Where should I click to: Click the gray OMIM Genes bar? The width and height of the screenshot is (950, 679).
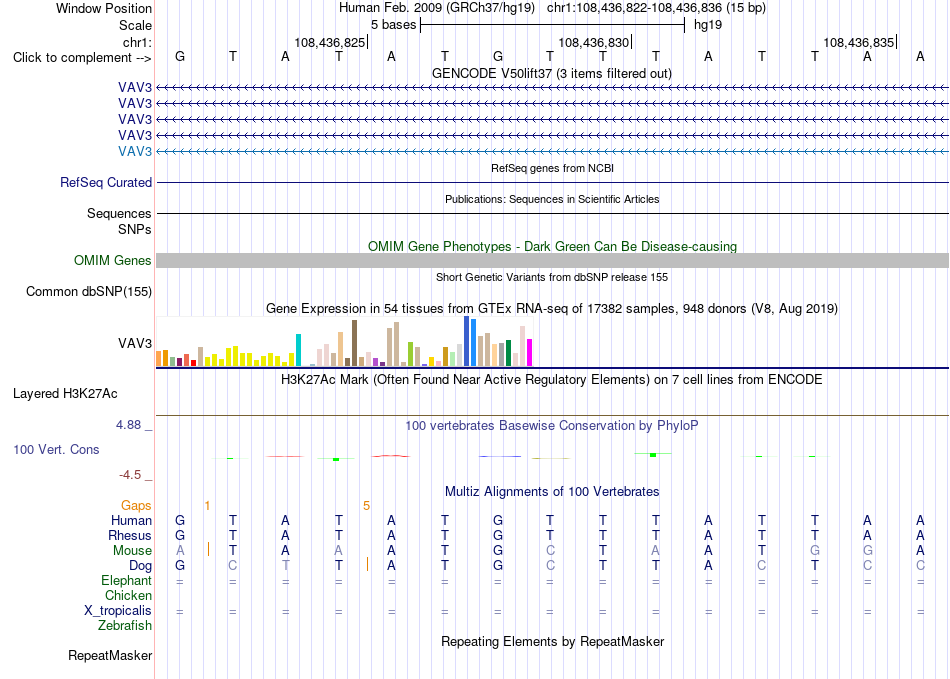[552, 260]
